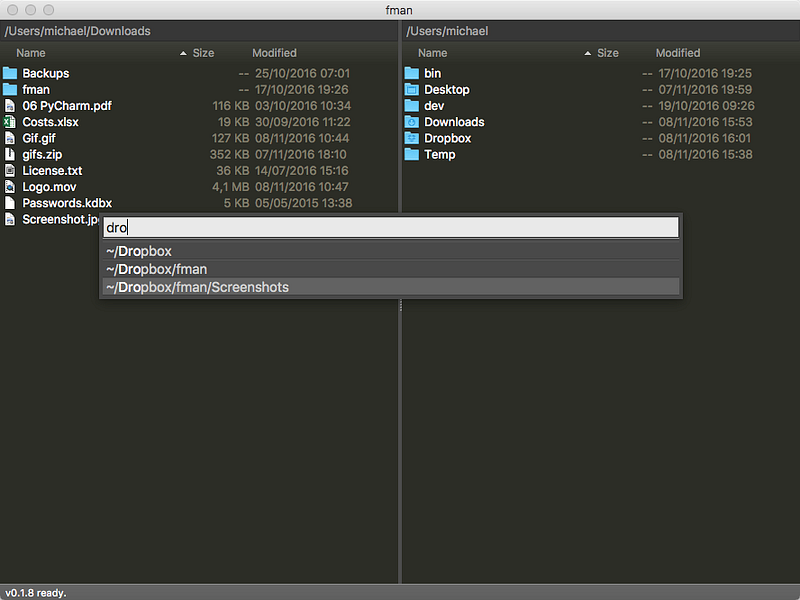Image resolution: width=800 pixels, height=600 pixels.
Task: Click the gifs.zip archive icon
Action: pyautogui.click(x=10, y=155)
